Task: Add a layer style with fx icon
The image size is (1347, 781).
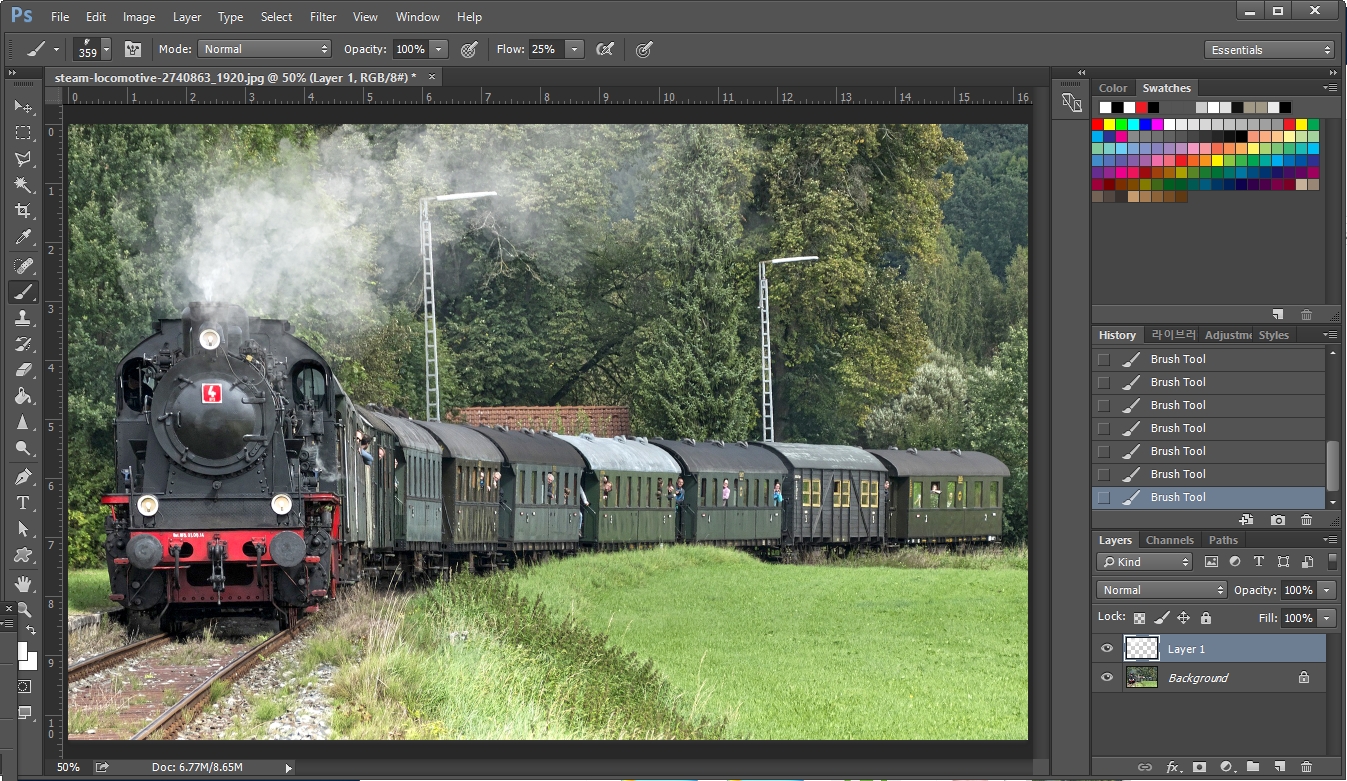Action: (x=1173, y=767)
